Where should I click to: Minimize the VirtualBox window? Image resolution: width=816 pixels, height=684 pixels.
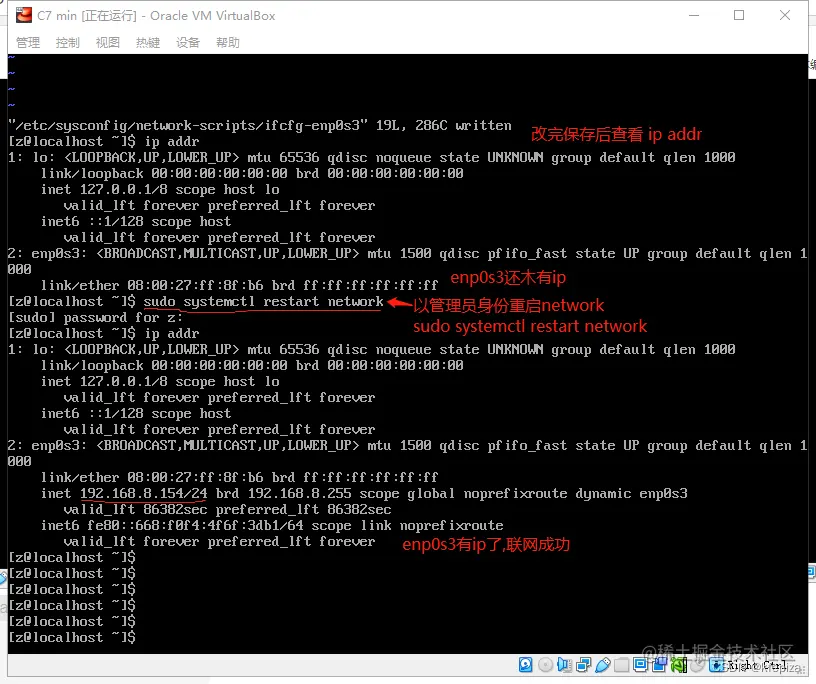tap(694, 16)
